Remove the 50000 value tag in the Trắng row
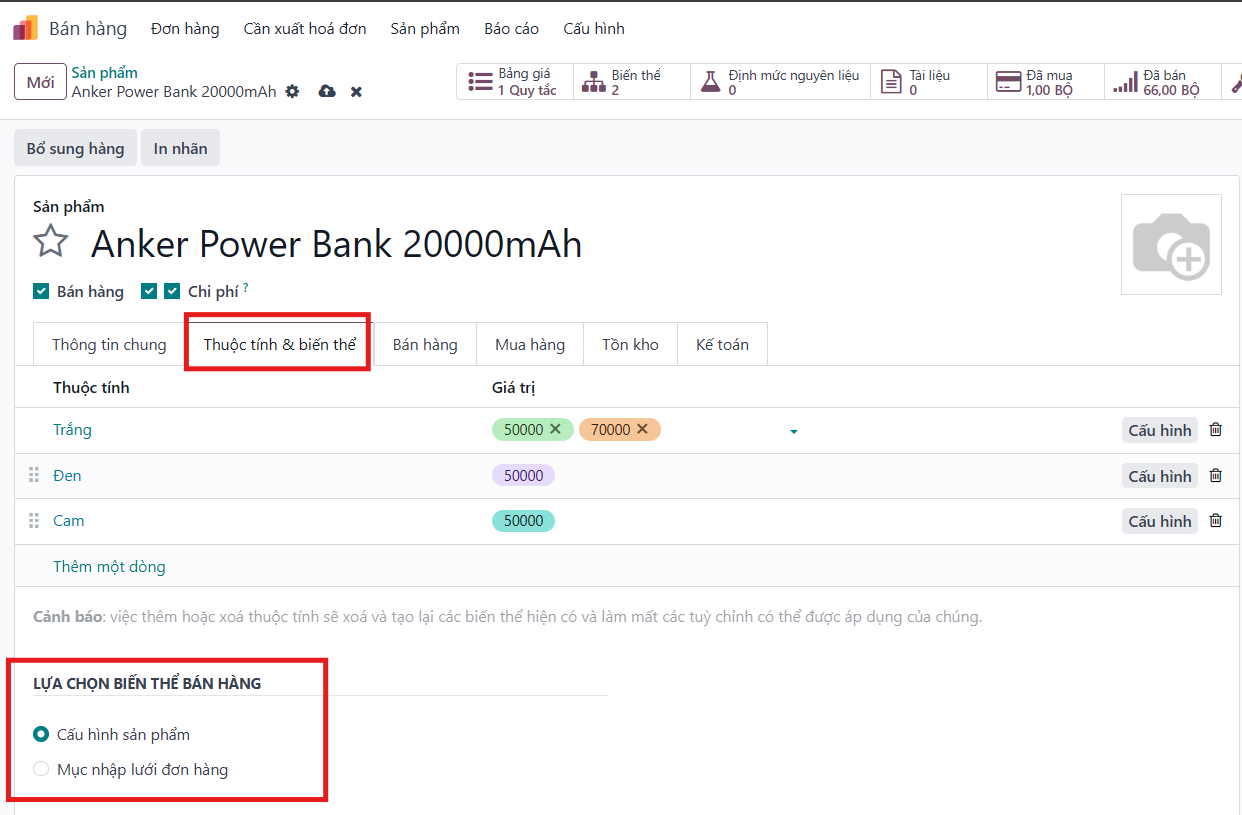Image resolution: width=1242 pixels, height=815 pixels. [556, 429]
